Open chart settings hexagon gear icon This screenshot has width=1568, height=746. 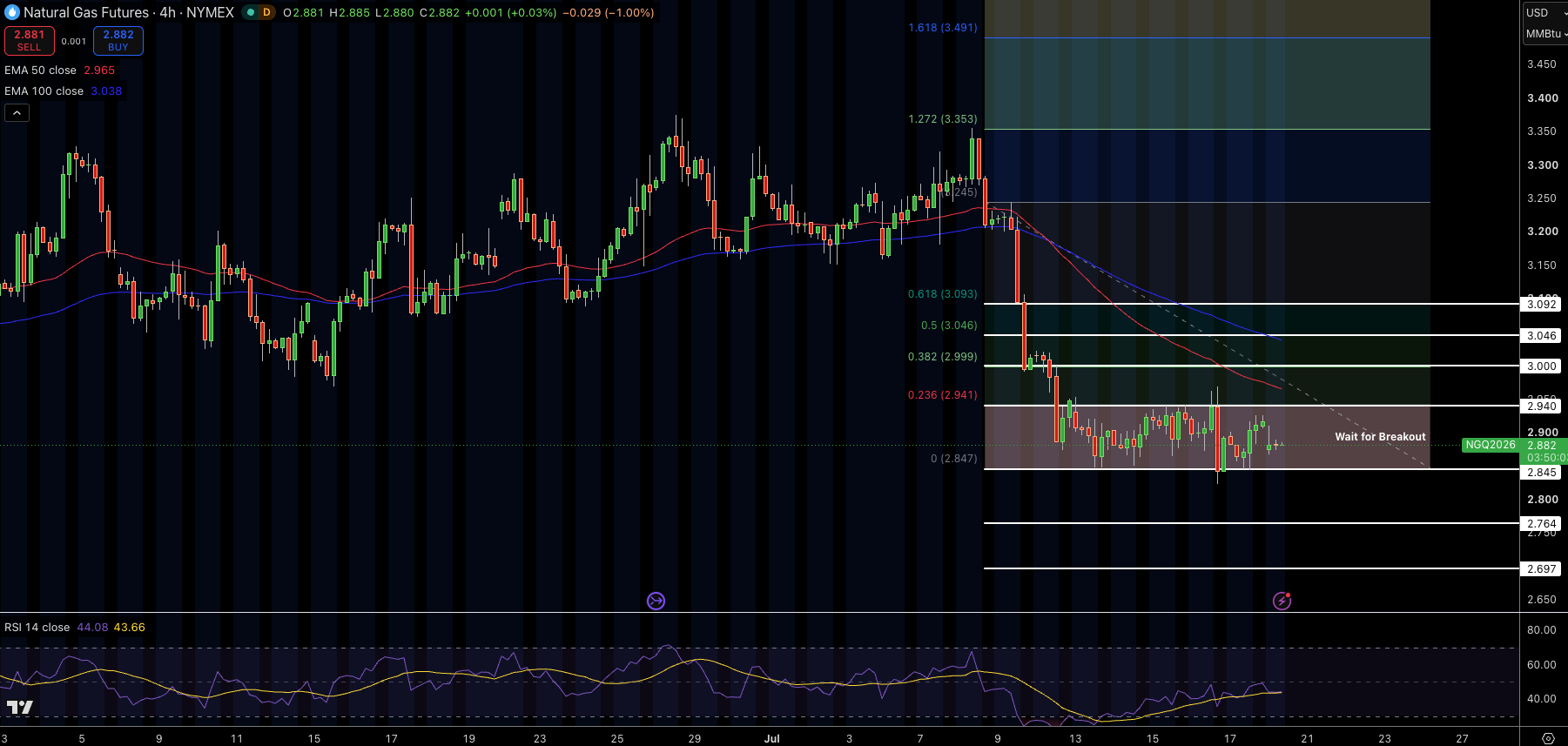(1548, 738)
